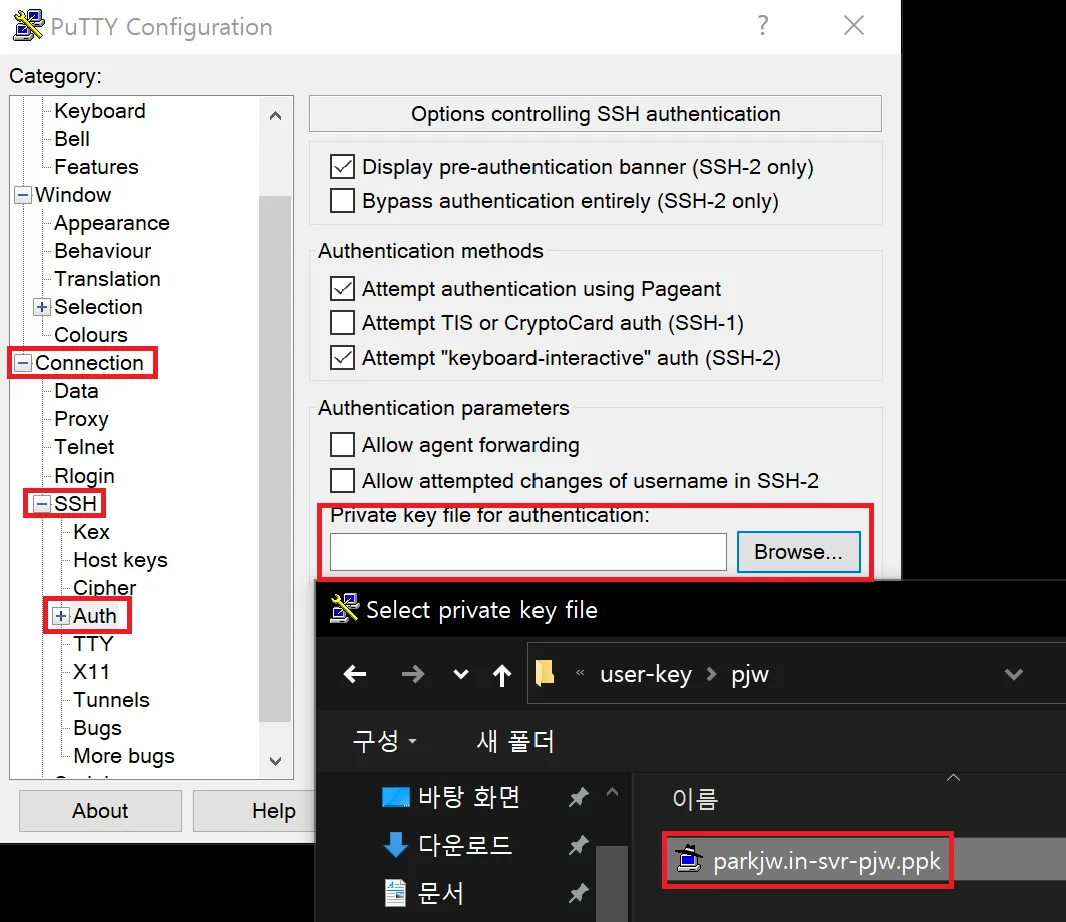This screenshot has height=922, width=1066.
Task: Click the document icon beside 문서
Action: tap(395, 893)
